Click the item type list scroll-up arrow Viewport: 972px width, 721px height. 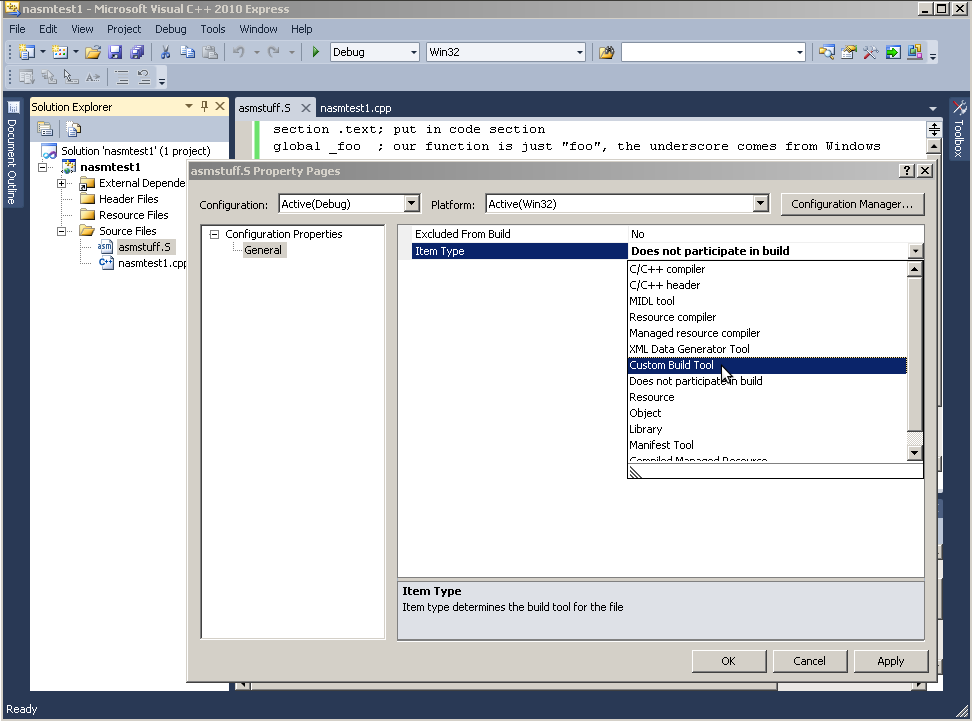point(914,269)
